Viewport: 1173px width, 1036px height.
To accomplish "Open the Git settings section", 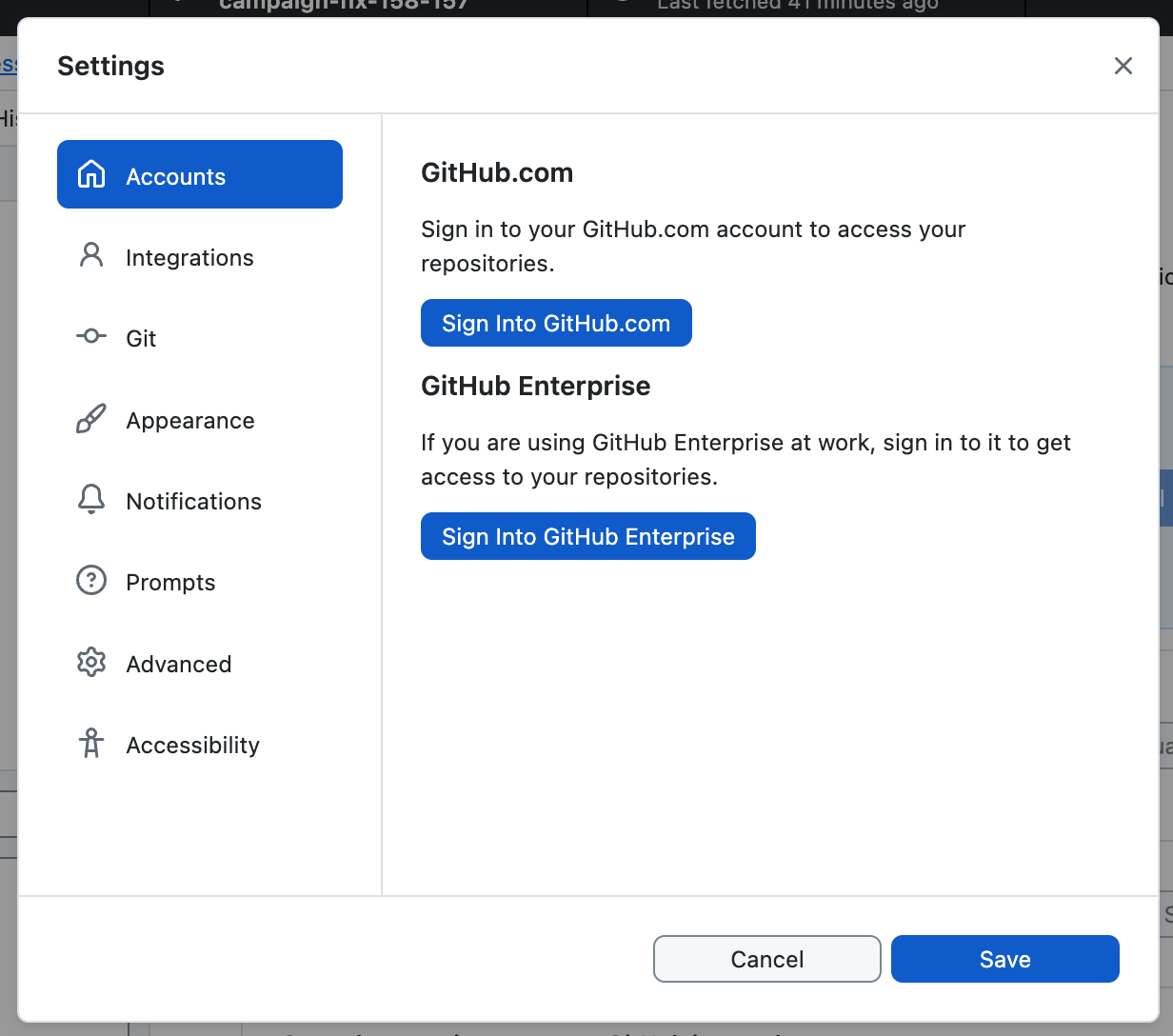I will [143, 338].
